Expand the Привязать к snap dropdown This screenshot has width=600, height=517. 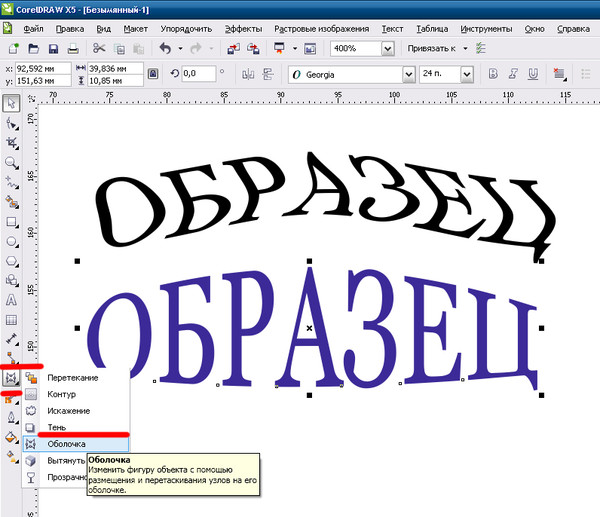point(465,48)
